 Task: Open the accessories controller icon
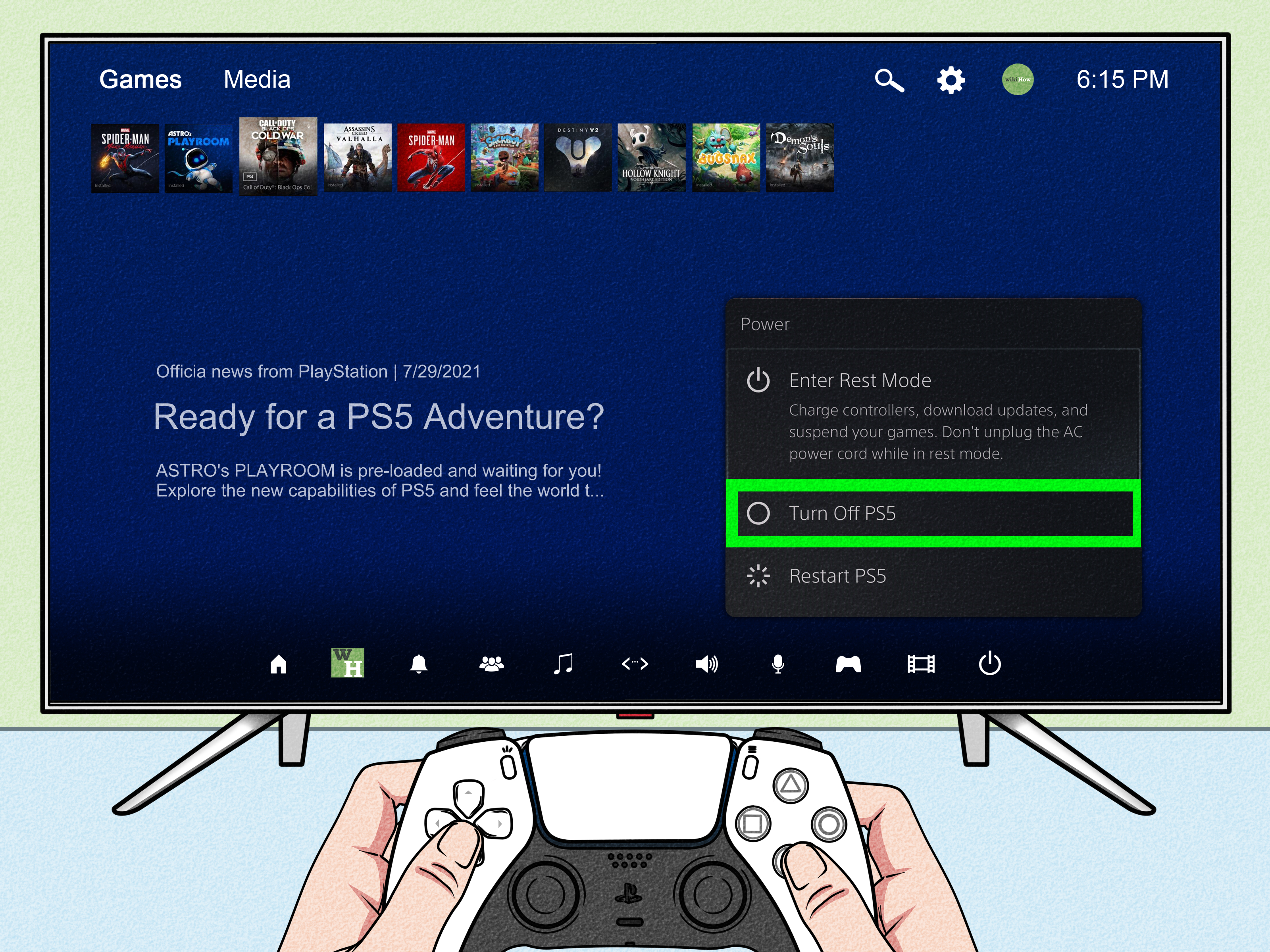pyautogui.click(x=850, y=664)
